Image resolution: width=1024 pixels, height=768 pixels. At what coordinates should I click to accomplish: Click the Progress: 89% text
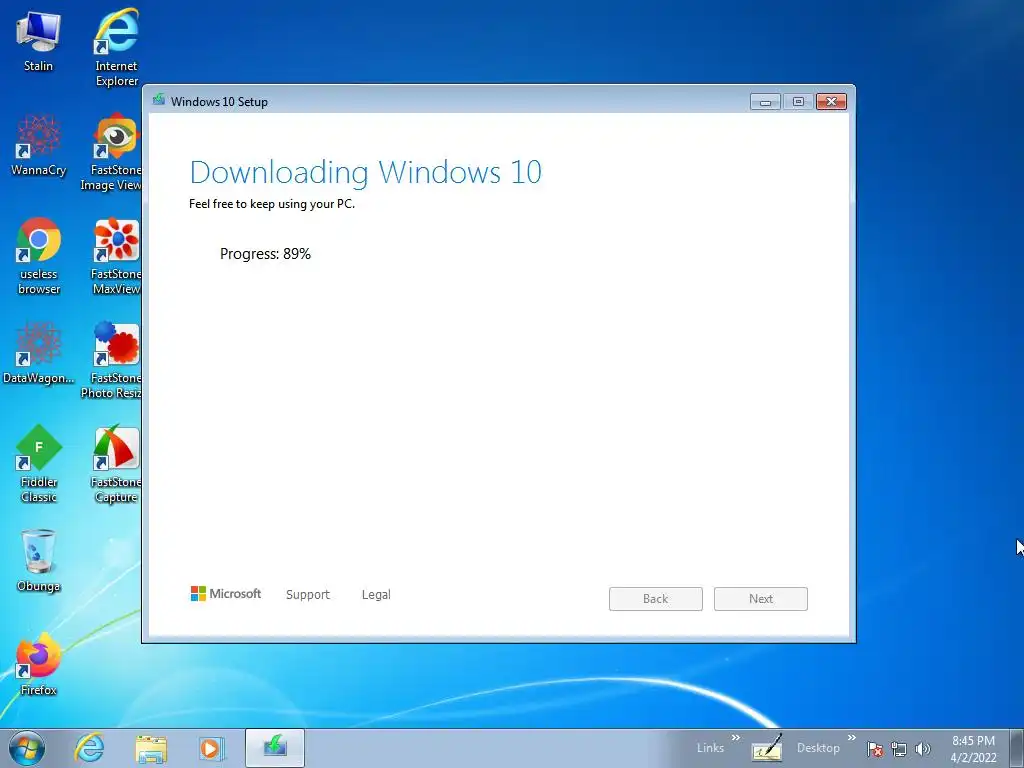pos(265,254)
